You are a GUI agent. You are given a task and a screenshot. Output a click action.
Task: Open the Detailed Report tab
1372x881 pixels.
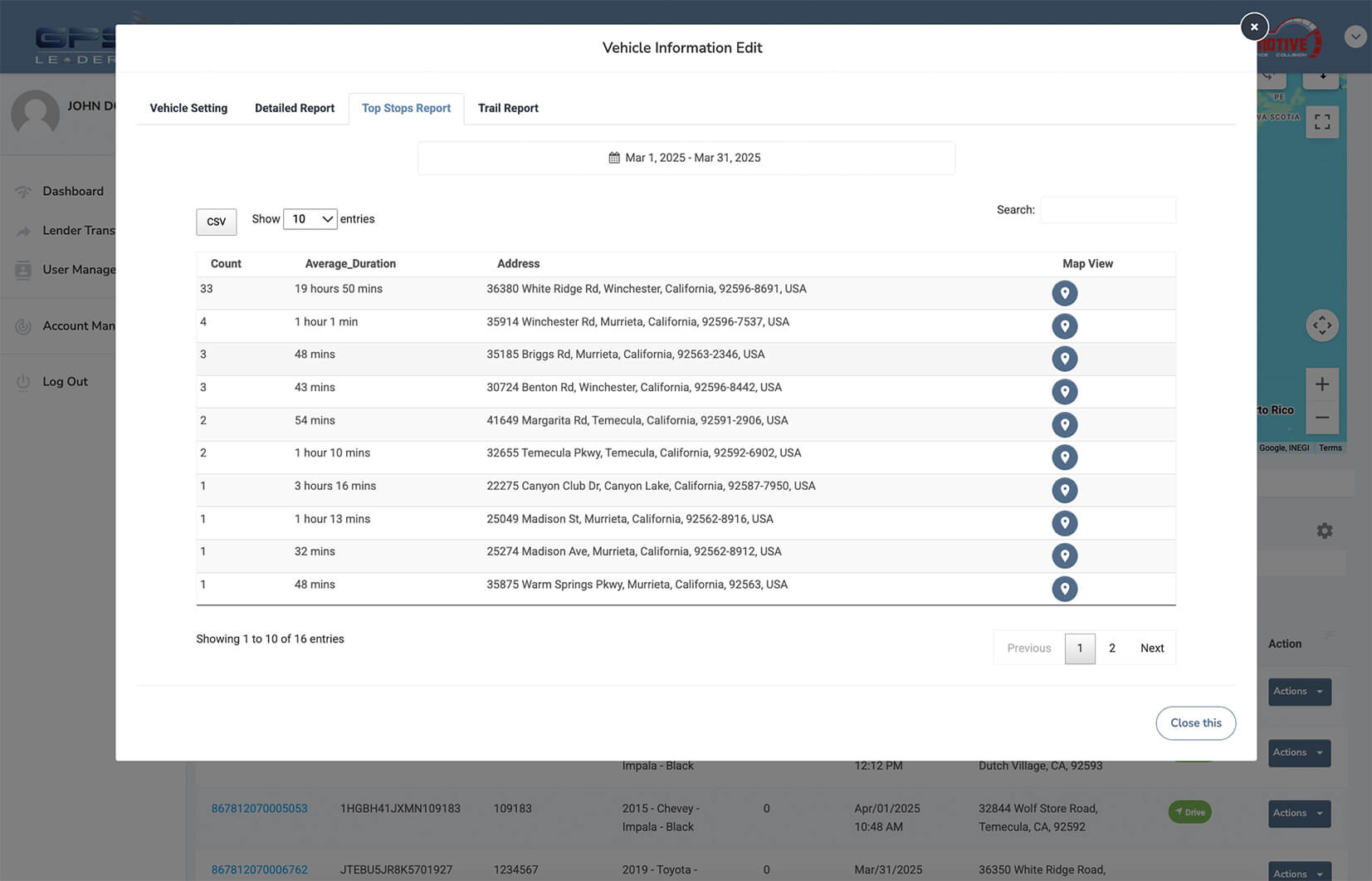point(295,108)
